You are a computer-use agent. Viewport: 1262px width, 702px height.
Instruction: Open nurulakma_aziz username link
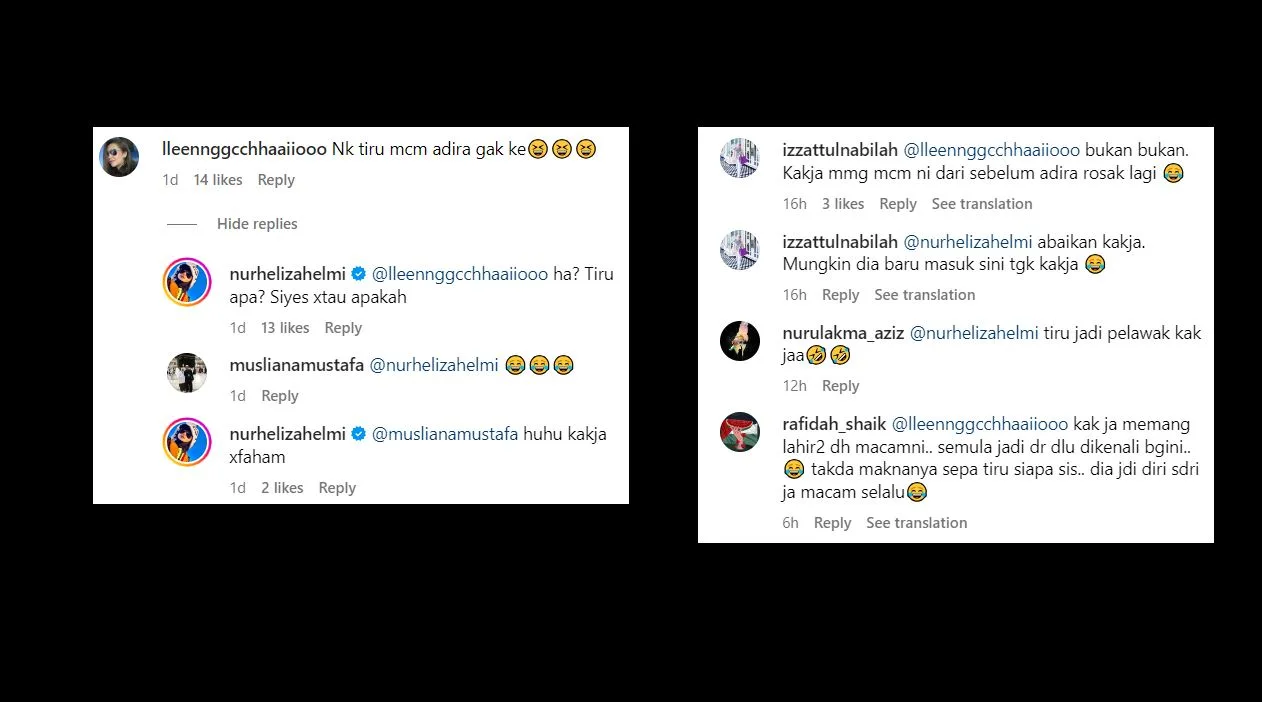841,333
